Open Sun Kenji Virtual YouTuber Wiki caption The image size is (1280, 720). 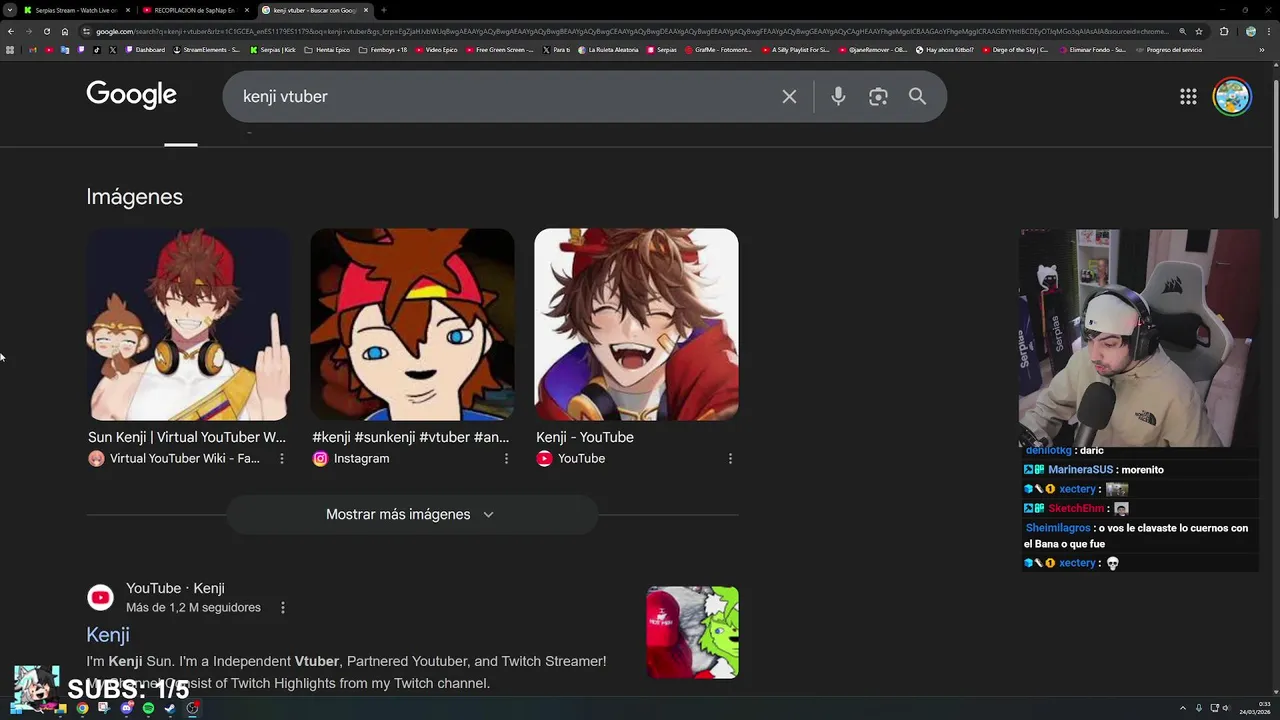click(187, 437)
